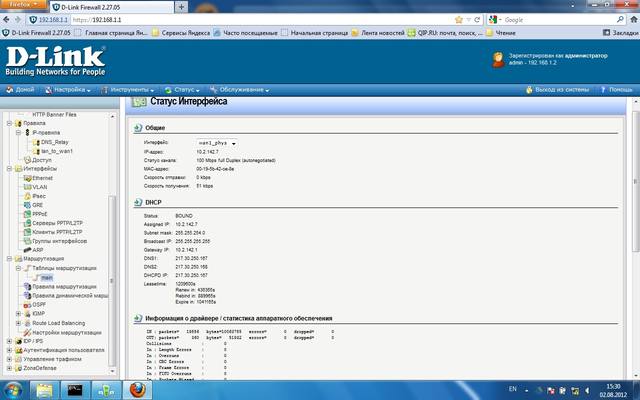Viewport: 640px width, 400px height.
Task: Open Сервисы Яндекса bookmark folder
Action: (x=181, y=33)
